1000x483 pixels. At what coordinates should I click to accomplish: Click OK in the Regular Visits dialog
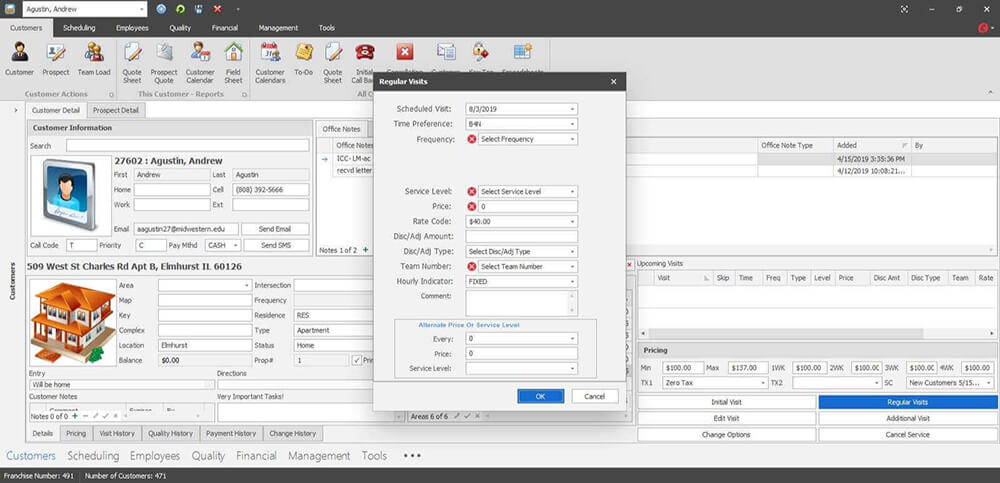(x=540, y=396)
